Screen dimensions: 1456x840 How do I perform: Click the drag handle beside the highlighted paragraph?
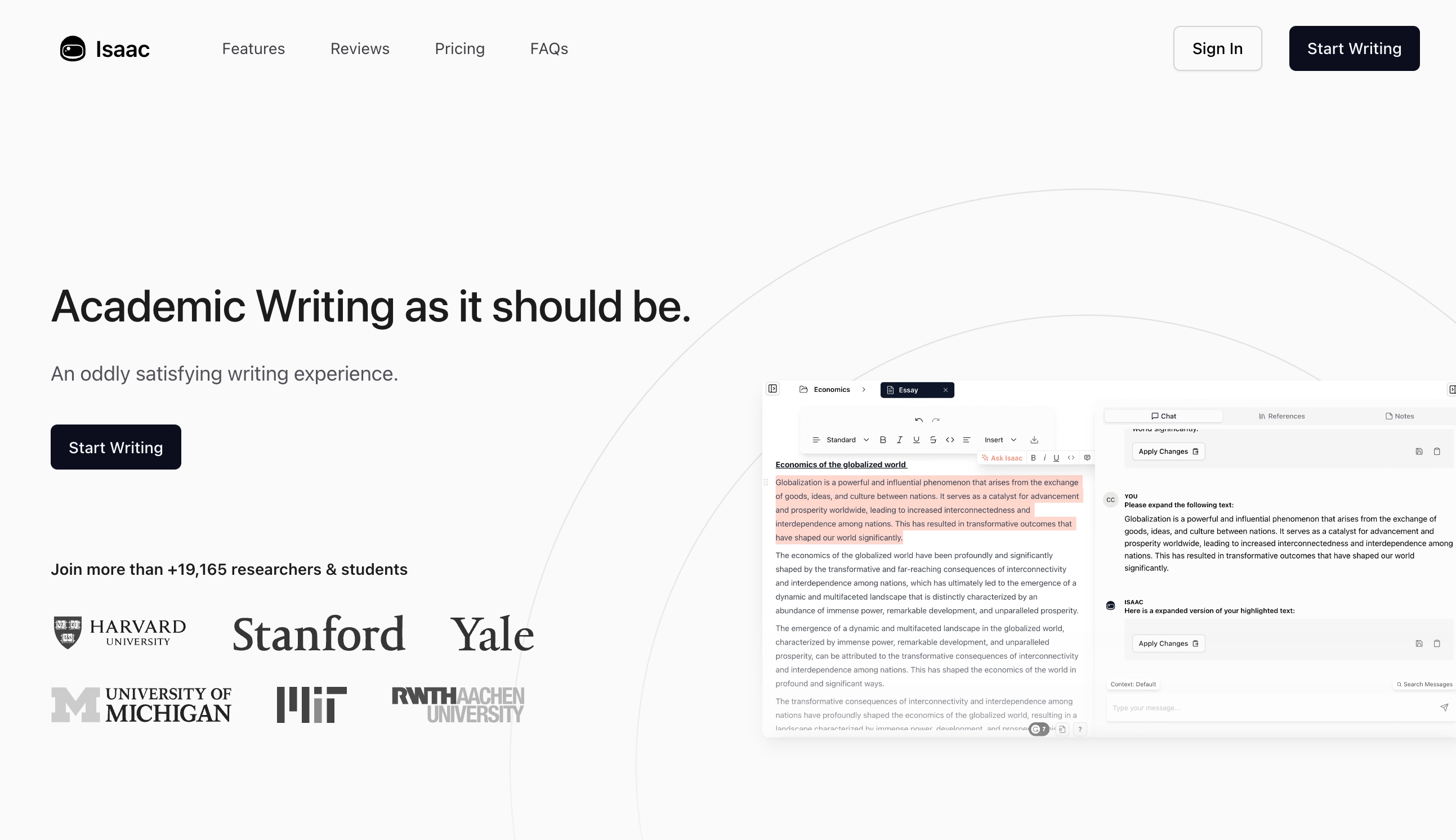pyautogui.click(x=766, y=482)
